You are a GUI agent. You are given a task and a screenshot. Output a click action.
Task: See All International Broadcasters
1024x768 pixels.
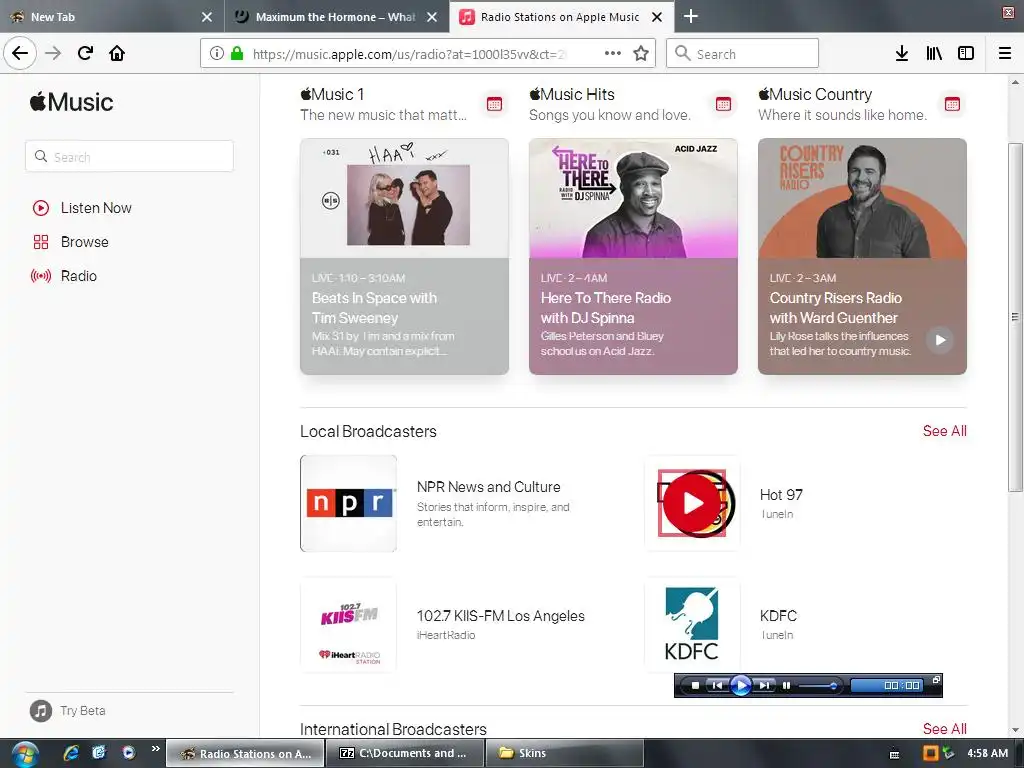pos(944,729)
